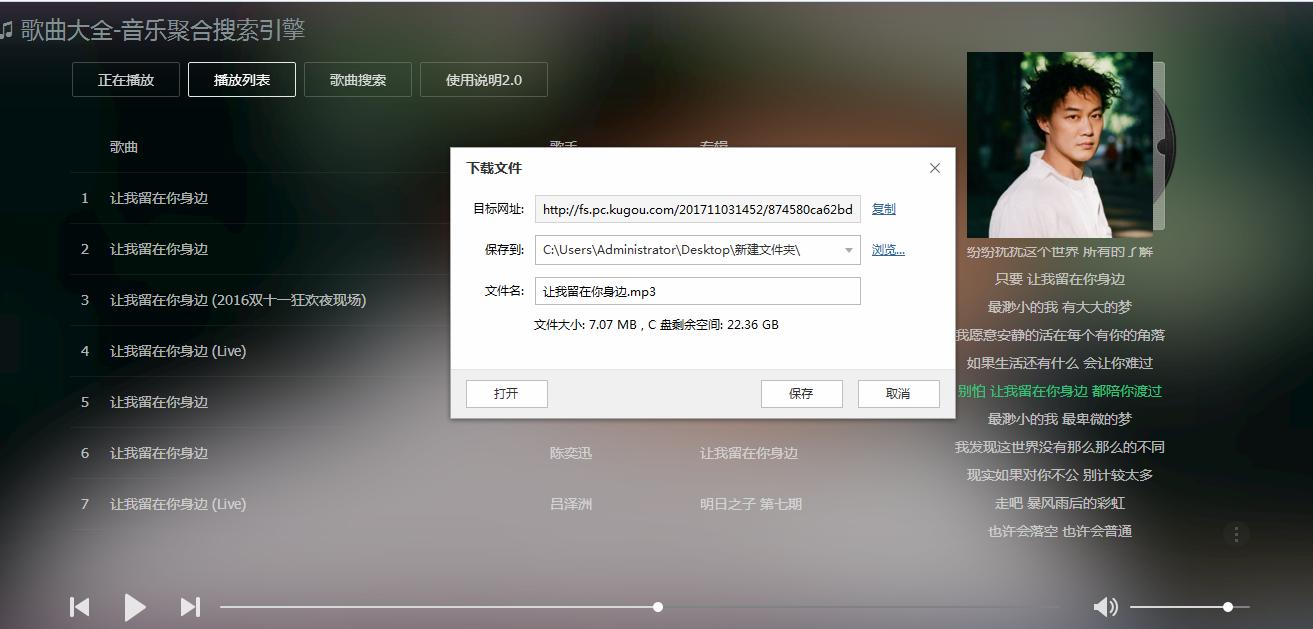This screenshot has height=629, width=1313.
Task: Switch to the 正在播放 tab
Action: tap(125, 79)
